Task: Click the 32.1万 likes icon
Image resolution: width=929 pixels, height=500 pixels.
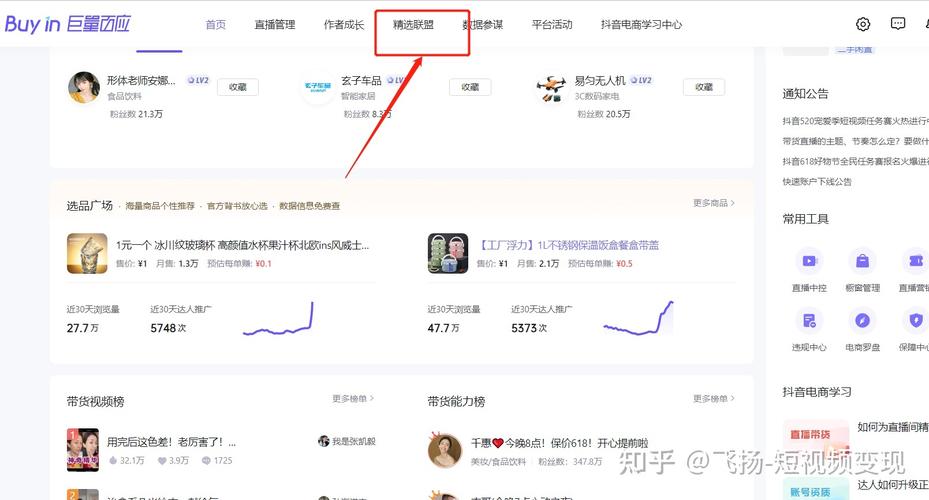Action: 113,460
